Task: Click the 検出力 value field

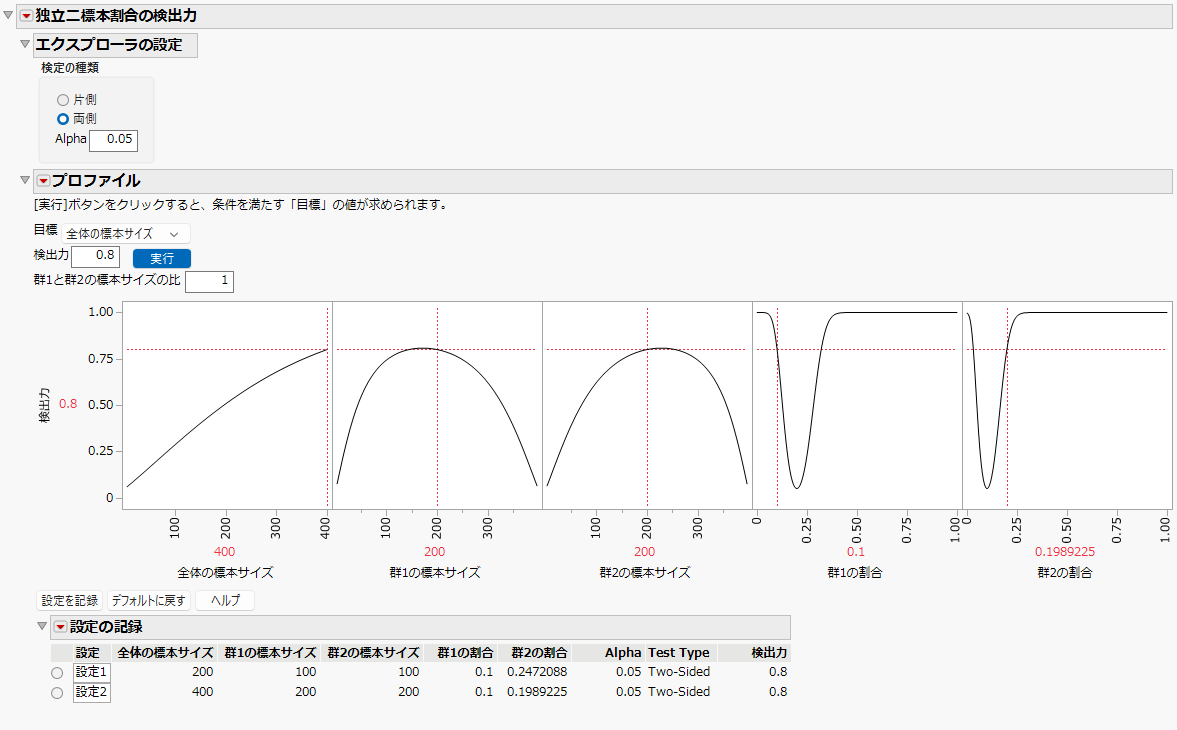Action: pyautogui.click(x=95, y=257)
